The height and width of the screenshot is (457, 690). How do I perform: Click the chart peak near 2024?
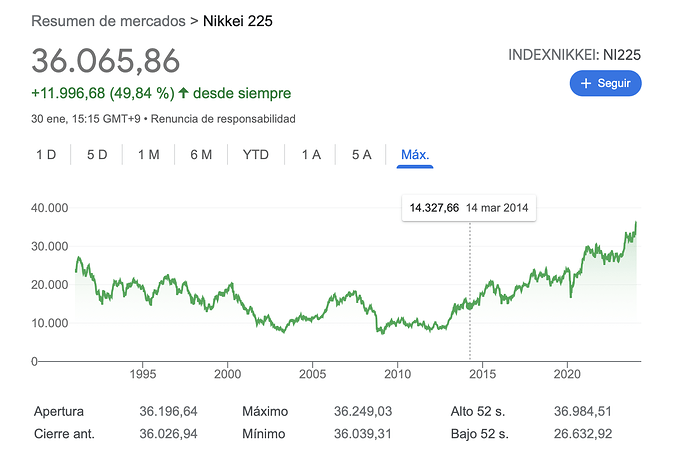point(636,223)
